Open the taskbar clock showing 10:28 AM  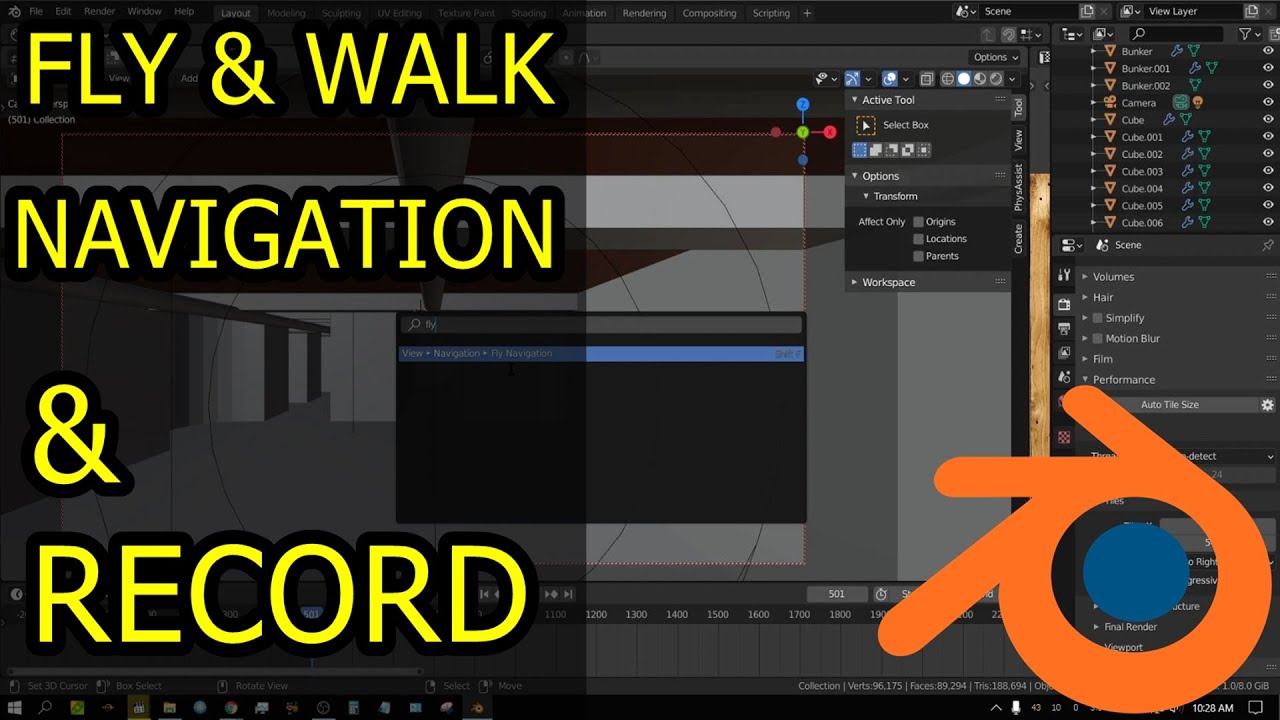coord(1212,708)
